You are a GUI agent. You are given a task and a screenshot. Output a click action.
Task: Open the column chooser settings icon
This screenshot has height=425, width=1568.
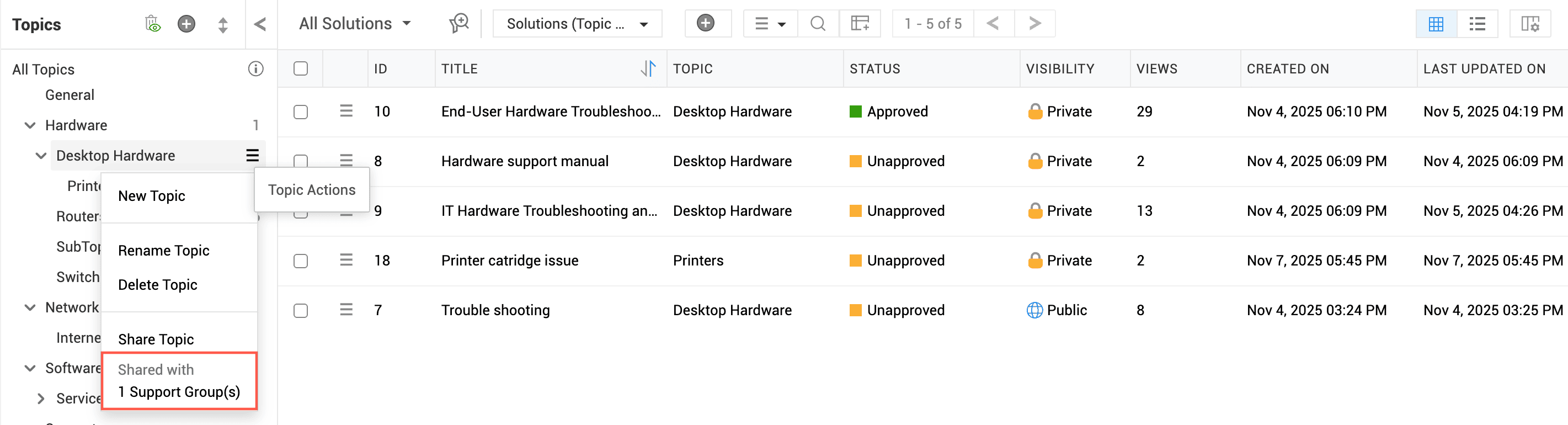click(1530, 24)
